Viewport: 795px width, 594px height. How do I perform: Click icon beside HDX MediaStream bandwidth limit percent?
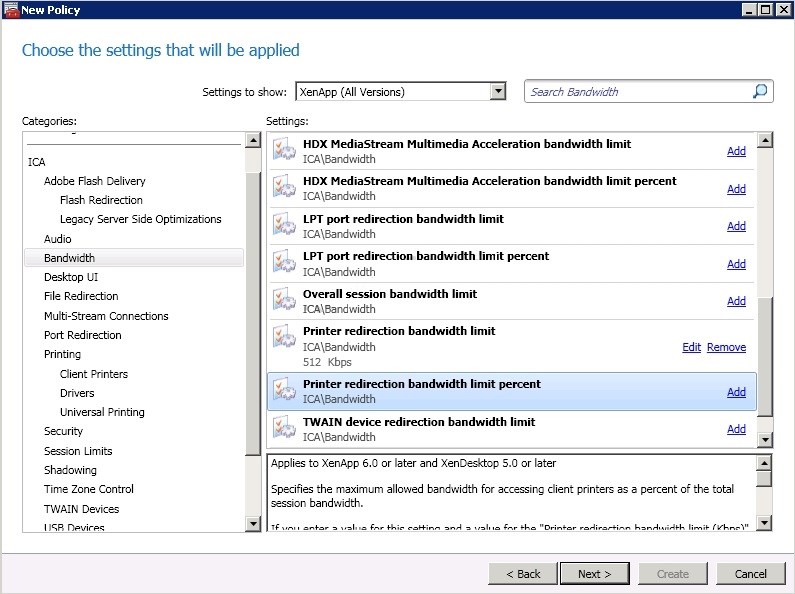(x=284, y=188)
